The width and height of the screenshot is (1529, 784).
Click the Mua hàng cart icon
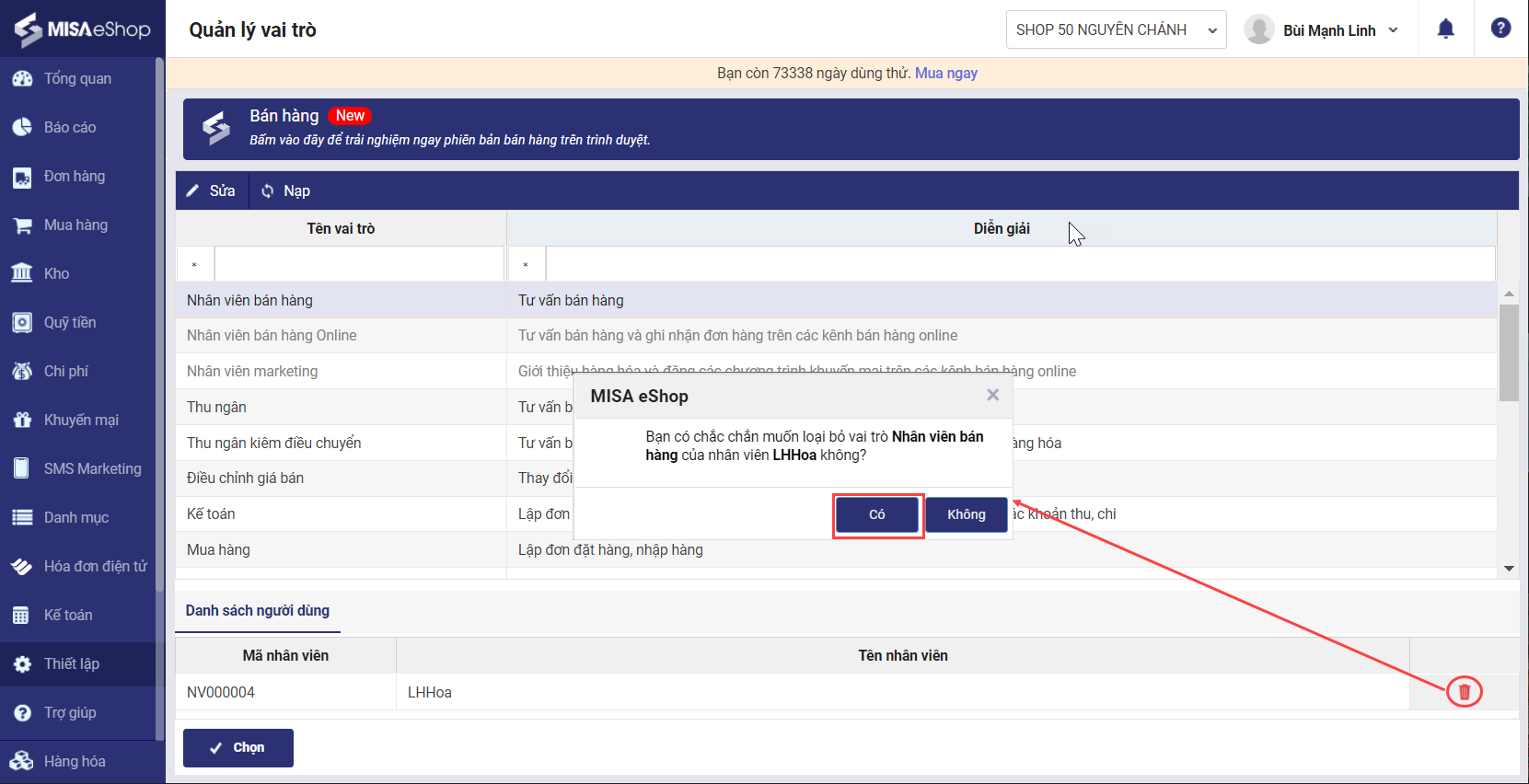pos(22,225)
